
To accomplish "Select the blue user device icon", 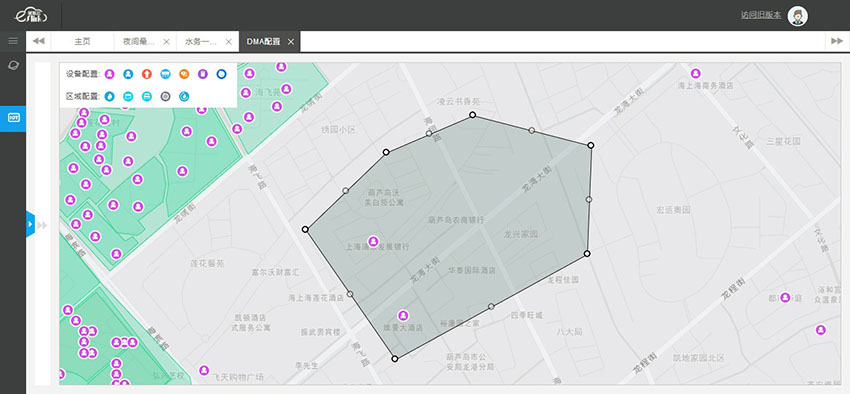I will 128,74.
